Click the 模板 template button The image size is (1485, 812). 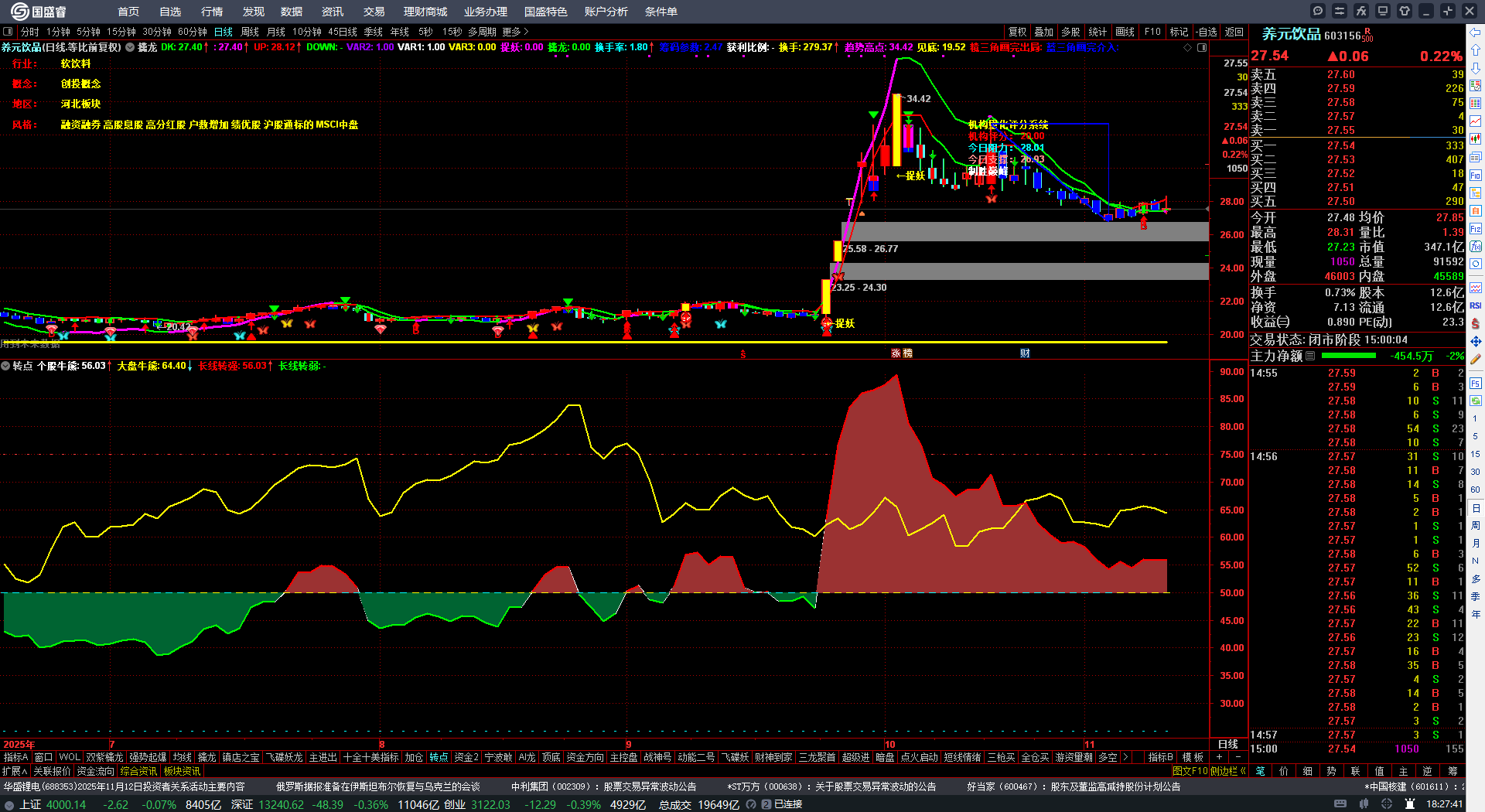point(1193,757)
